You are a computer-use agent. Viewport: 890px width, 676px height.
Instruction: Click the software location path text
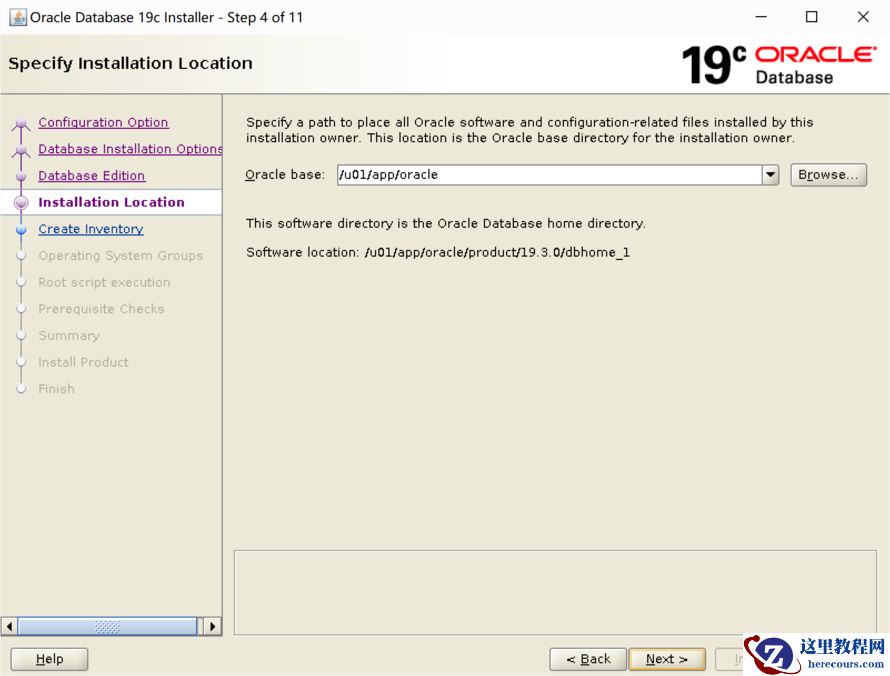[497, 253]
